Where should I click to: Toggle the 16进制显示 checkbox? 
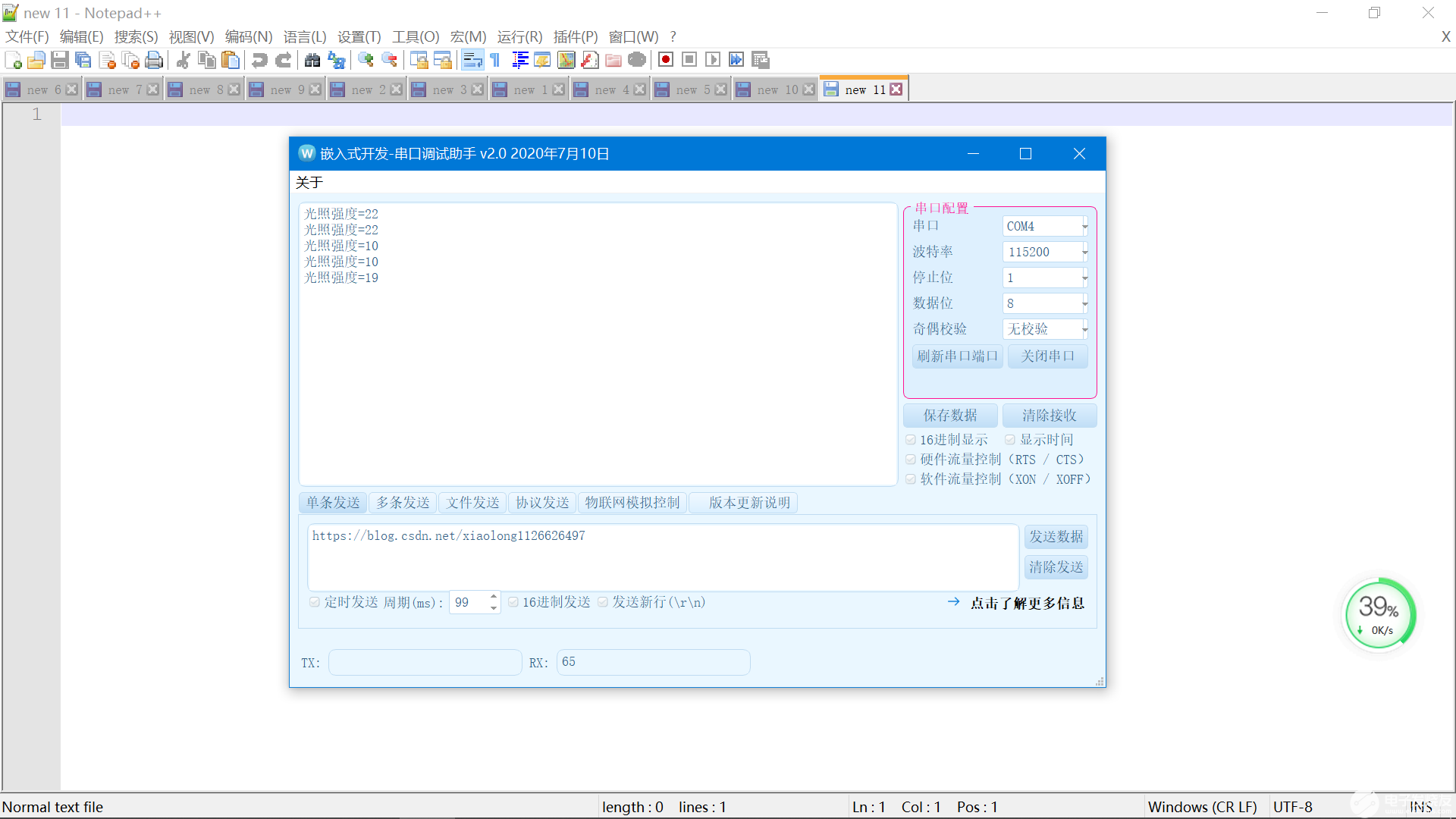910,440
